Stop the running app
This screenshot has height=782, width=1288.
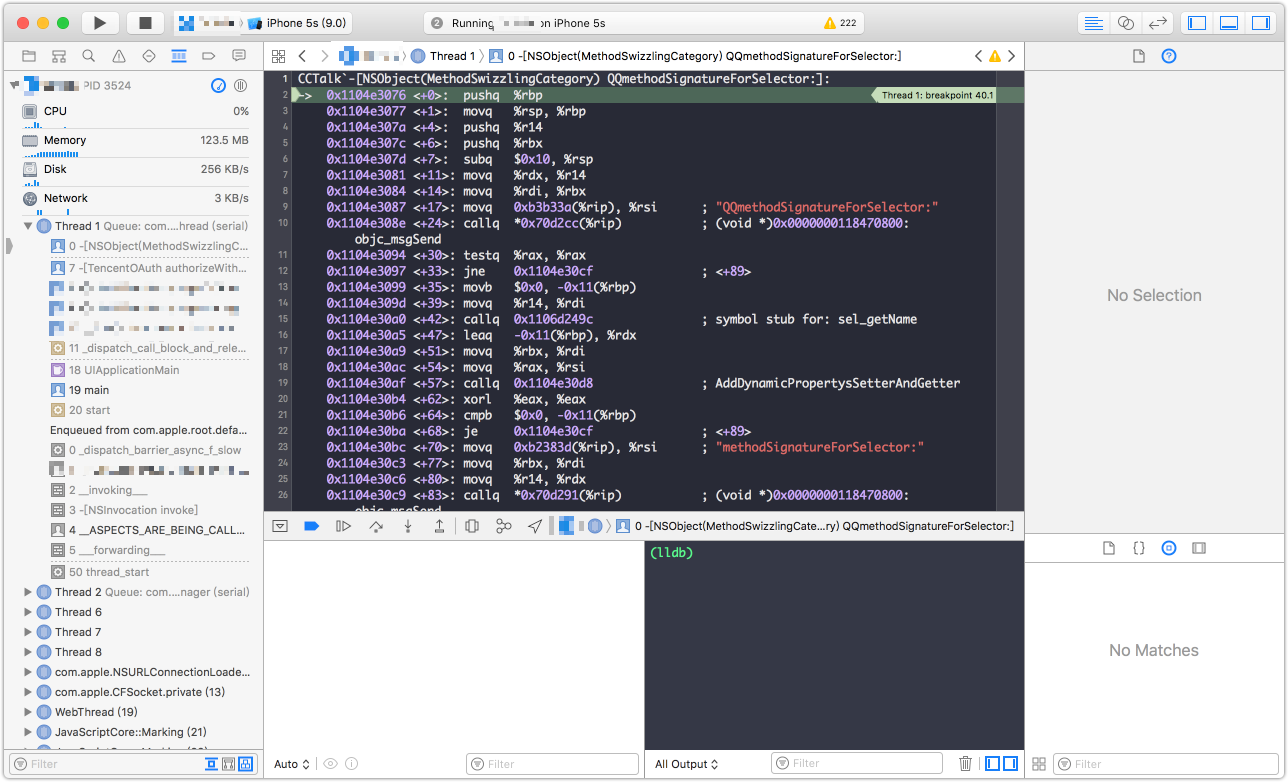point(145,23)
